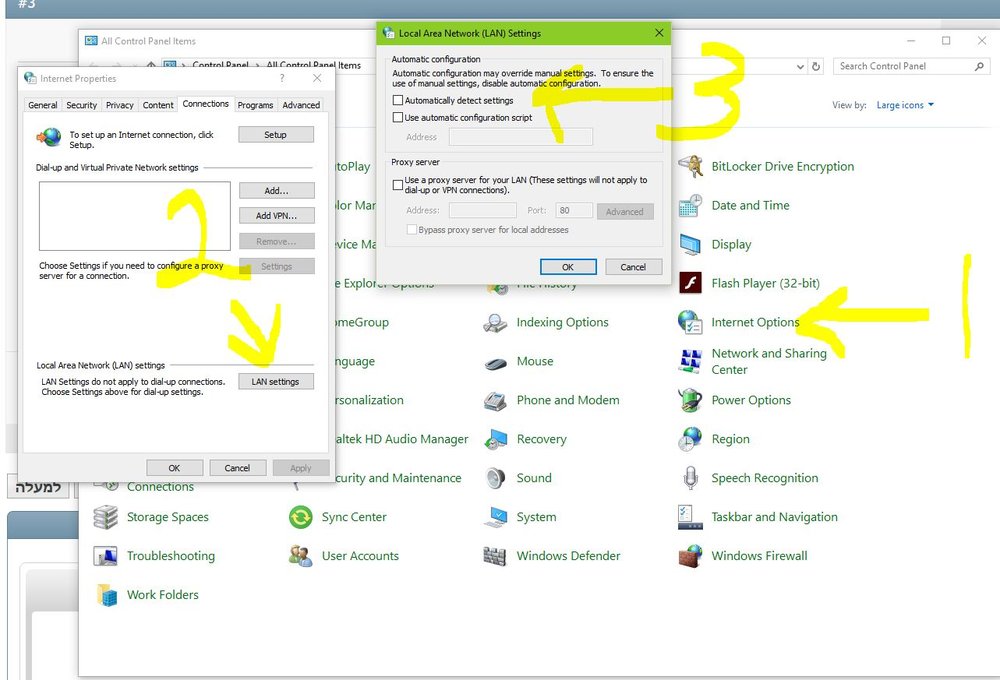Open Troubleshooting icon
This screenshot has width=1000, height=680.
105,556
